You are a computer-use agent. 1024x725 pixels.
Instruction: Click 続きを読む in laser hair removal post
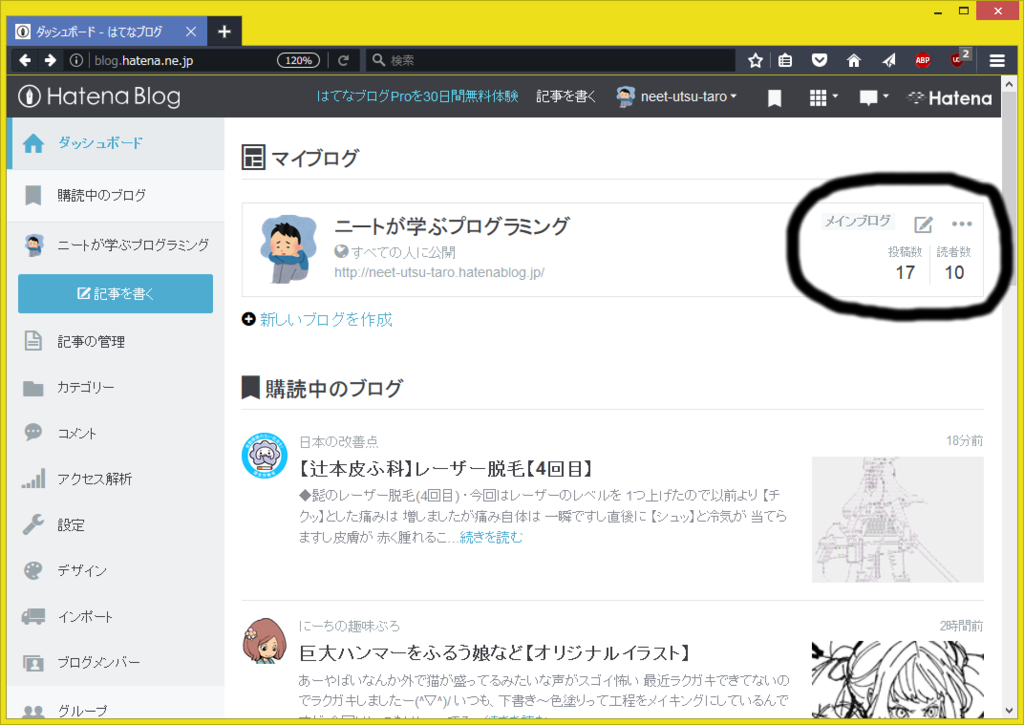tap(491, 538)
